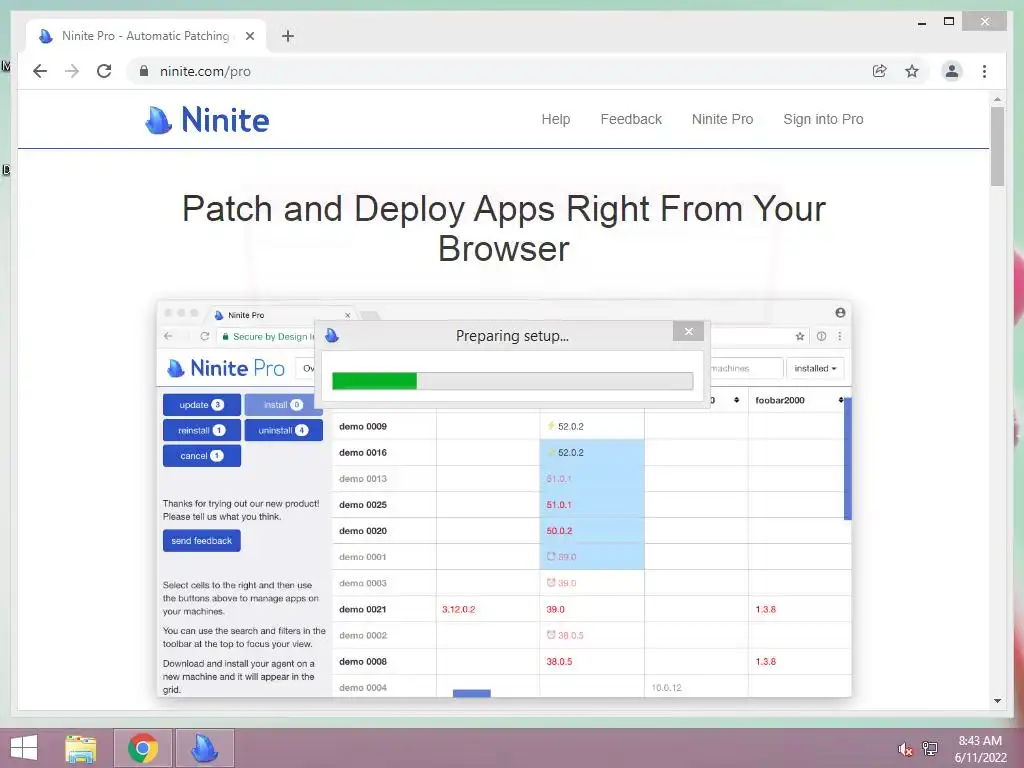Reload the ninite.com/pro page

point(104,71)
